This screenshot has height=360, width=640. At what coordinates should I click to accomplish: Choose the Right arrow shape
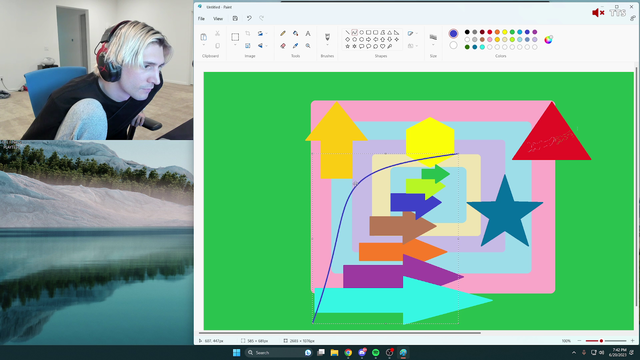click(x=369, y=39)
